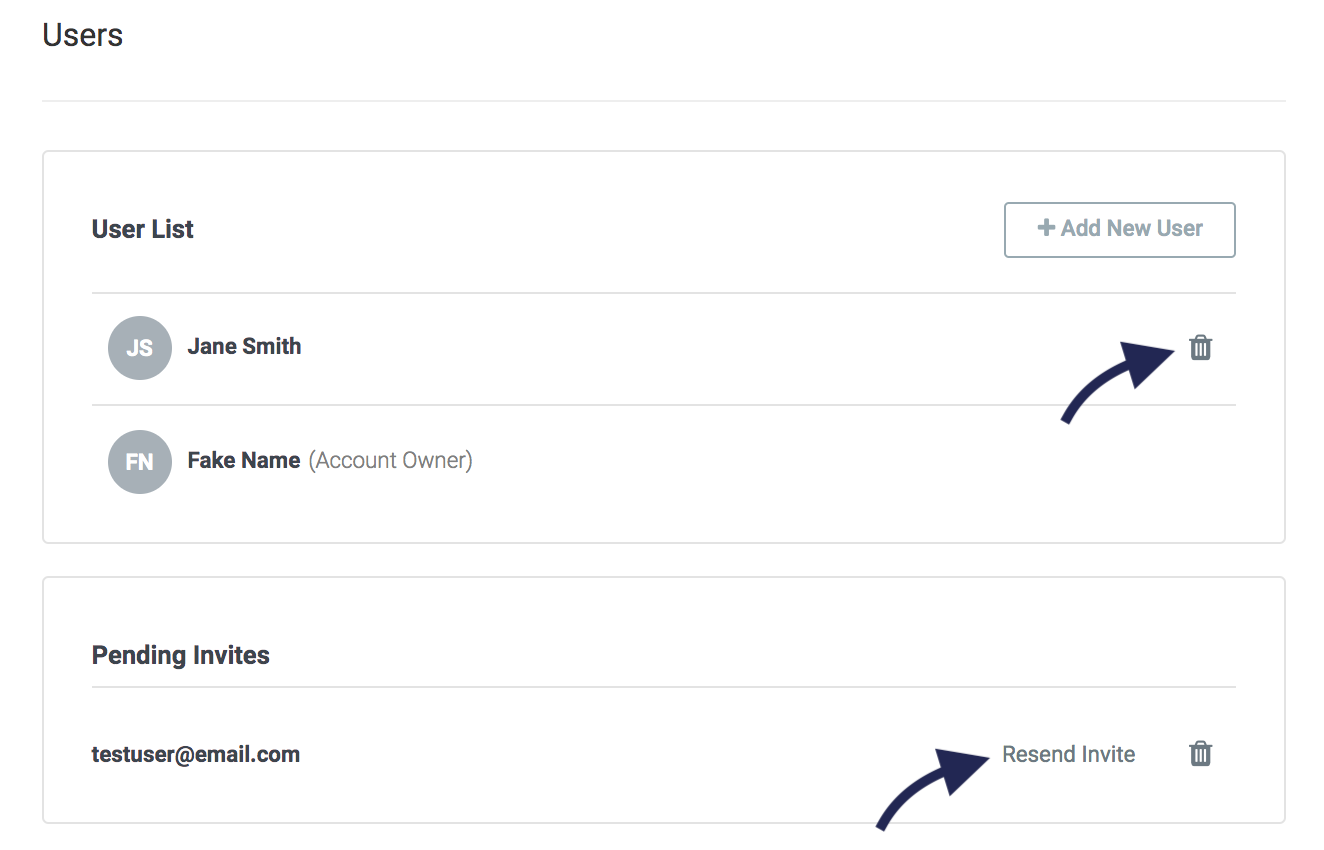Click the Add New User button
The height and width of the screenshot is (850, 1324).
pyautogui.click(x=1120, y=230)
